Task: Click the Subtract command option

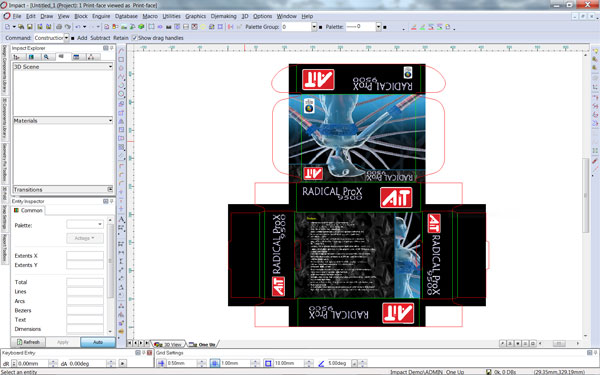Action: pyautogui.click(x=100, y=38)
